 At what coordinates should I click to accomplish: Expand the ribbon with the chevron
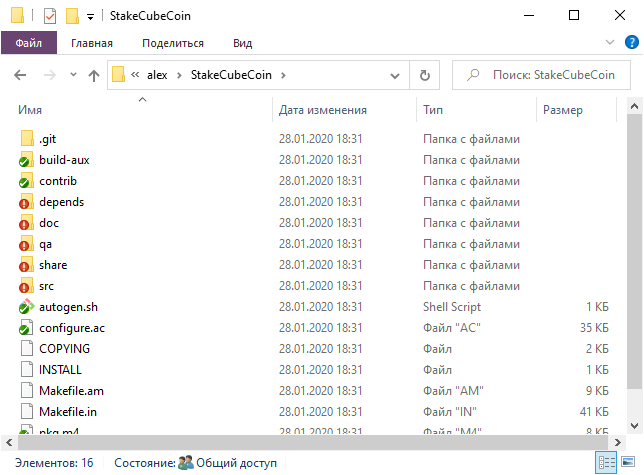pos(610,42)
